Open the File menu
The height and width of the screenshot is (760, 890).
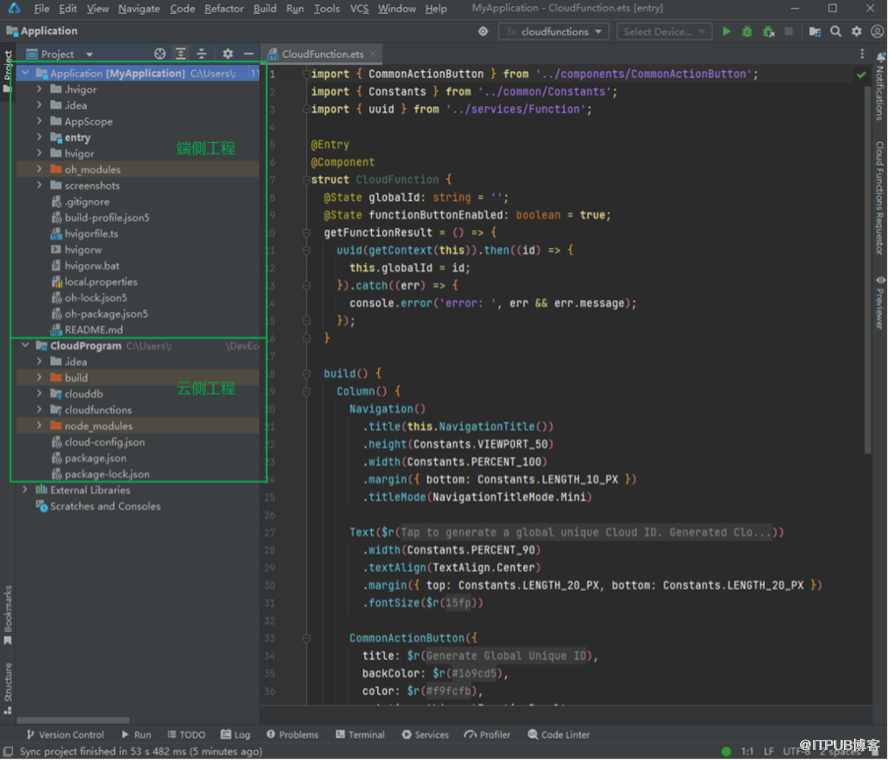click(x=41, y=9)
